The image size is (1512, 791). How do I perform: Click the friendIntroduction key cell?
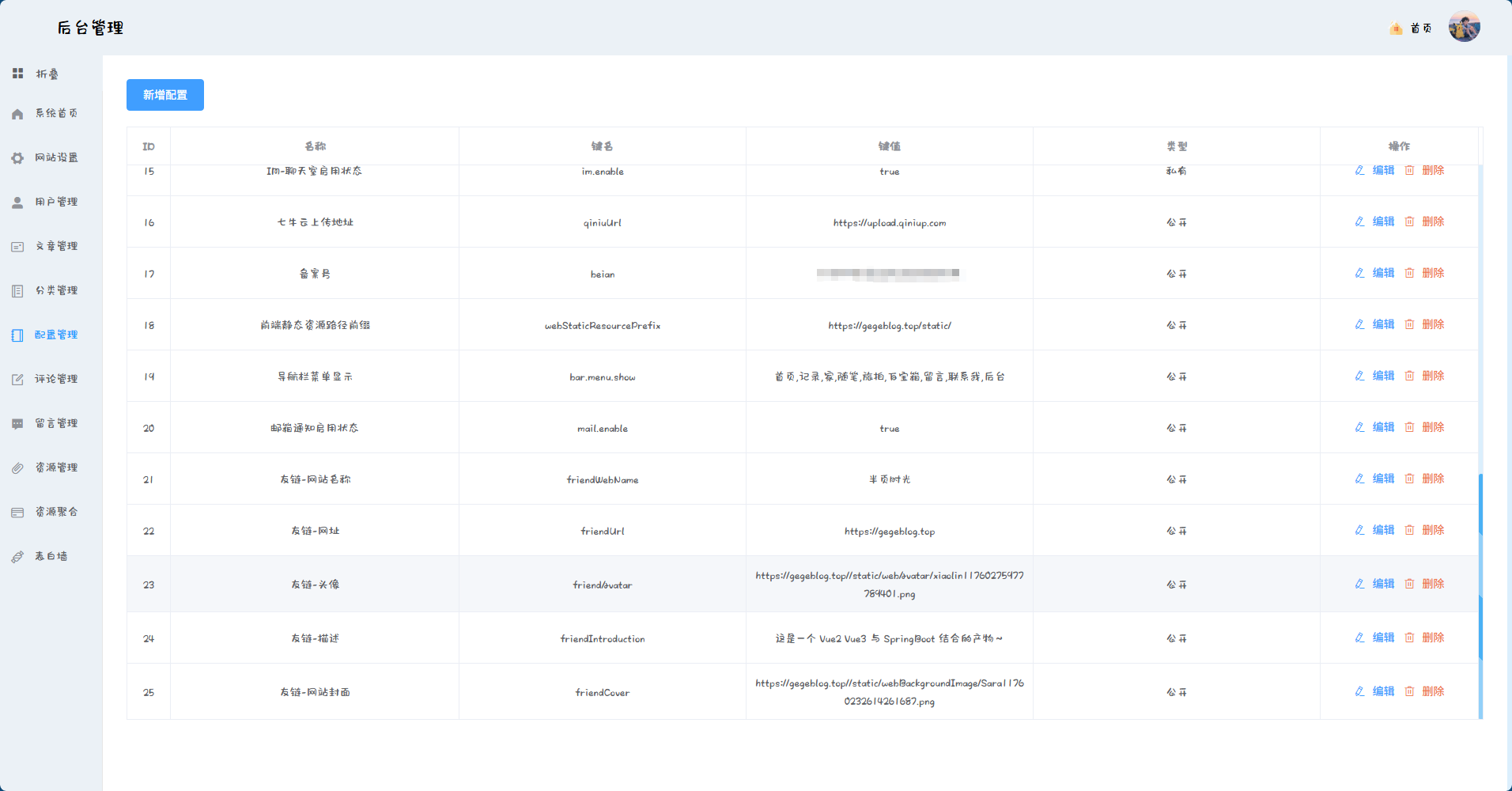pos(603,638)
